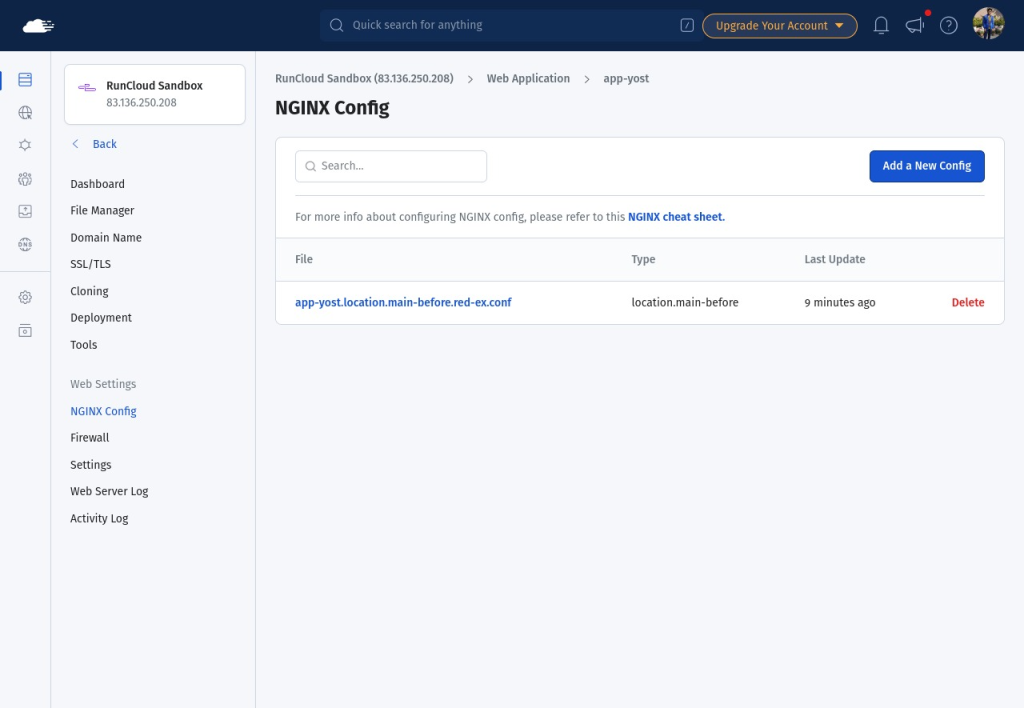Click the DNS manager globe icon

25,244
